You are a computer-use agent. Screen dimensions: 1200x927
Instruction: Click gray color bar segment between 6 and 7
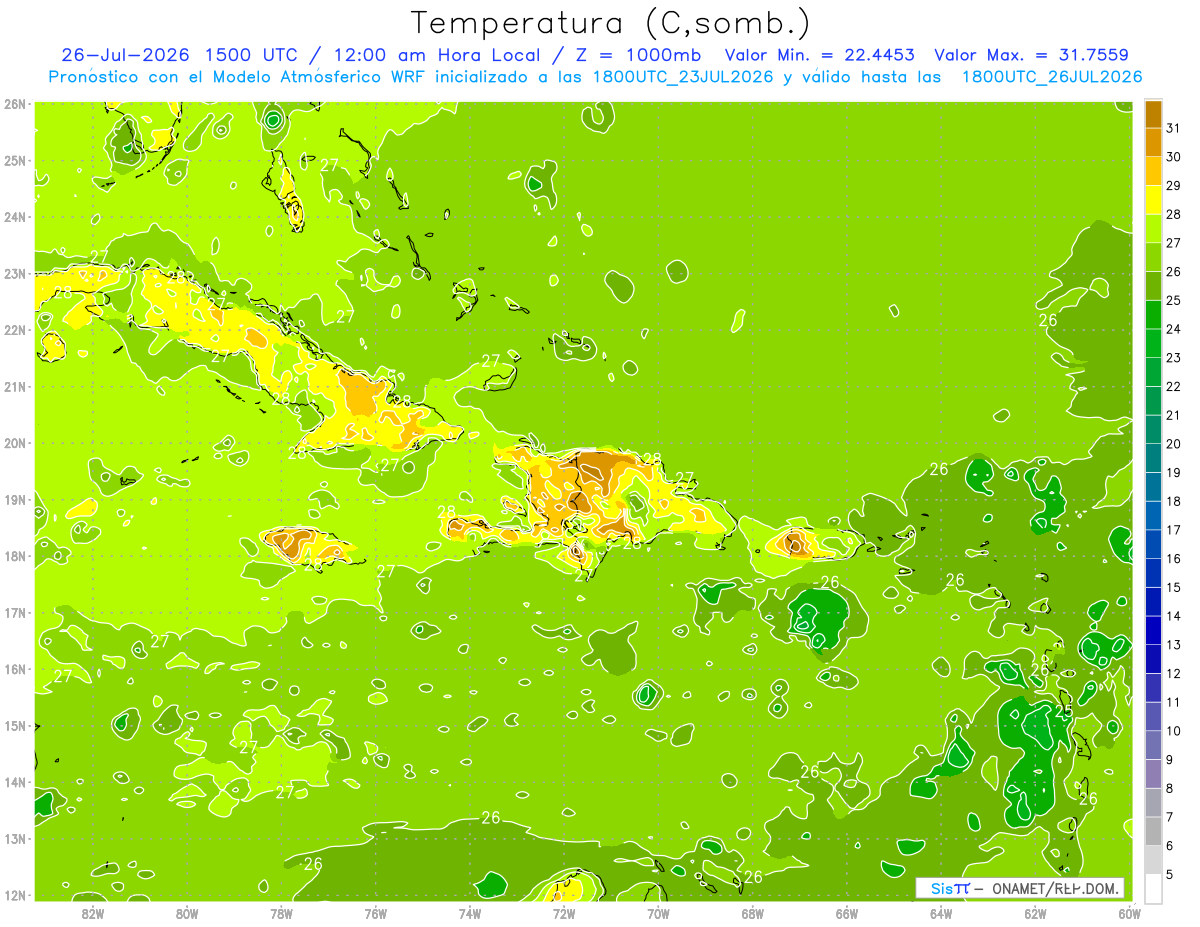pos(1153,832)
